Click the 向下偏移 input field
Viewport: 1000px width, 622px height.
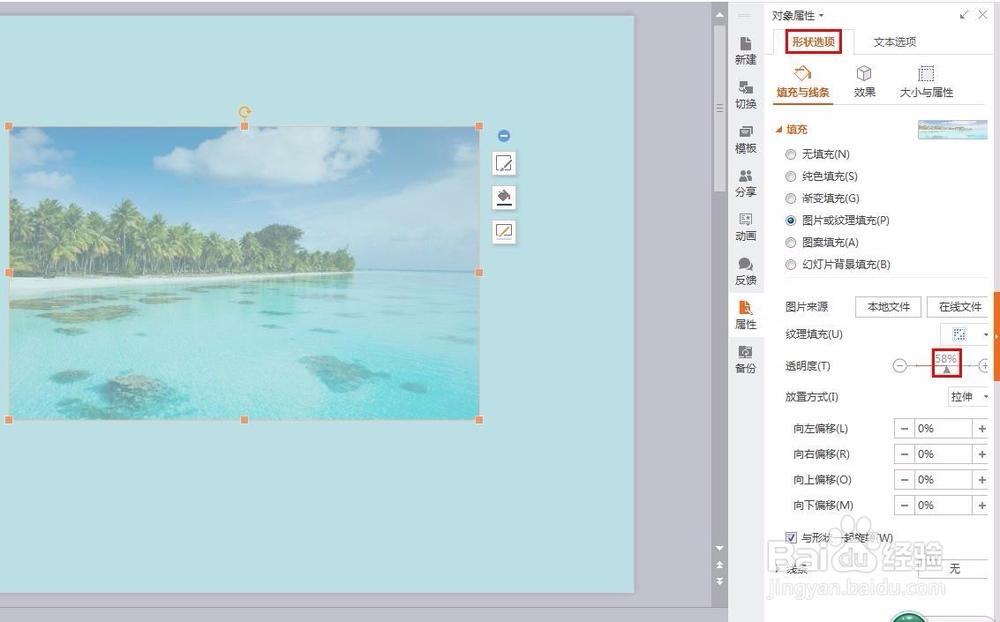click(x=943, y=505)
